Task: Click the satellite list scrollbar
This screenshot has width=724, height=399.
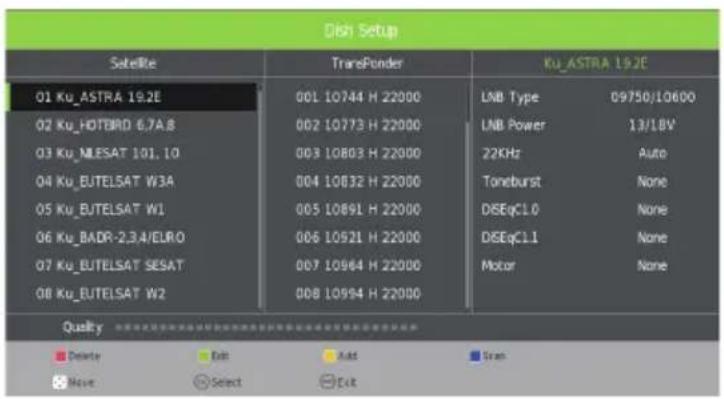Action: click(260, 196)
